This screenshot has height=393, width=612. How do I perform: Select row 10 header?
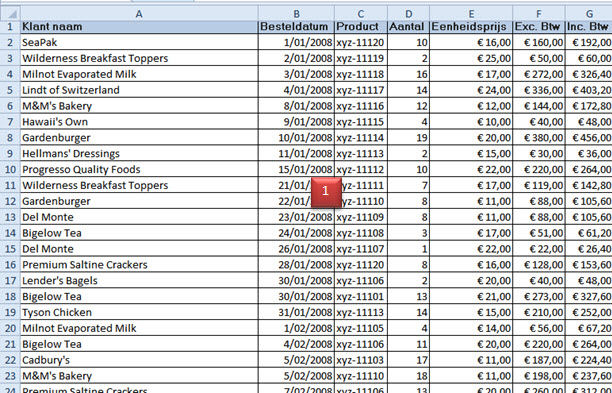pyautogui.click(x=10, y=169)
